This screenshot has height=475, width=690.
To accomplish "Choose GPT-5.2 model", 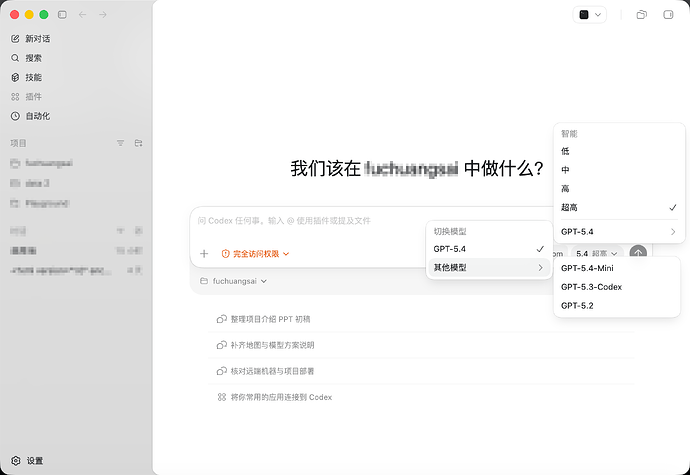I will point(617,306).
